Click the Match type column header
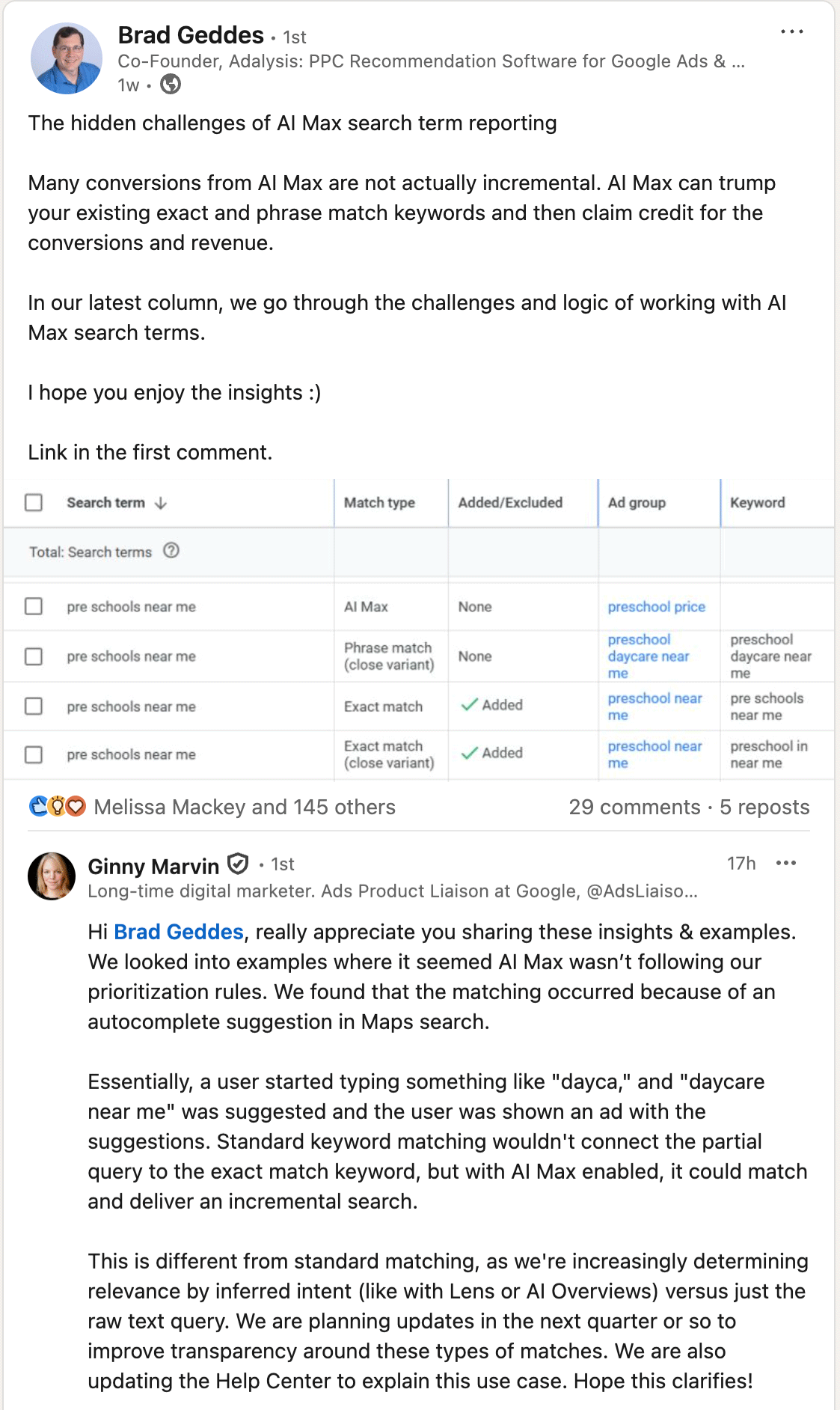The image size is (840, 1410). point(379,503)
